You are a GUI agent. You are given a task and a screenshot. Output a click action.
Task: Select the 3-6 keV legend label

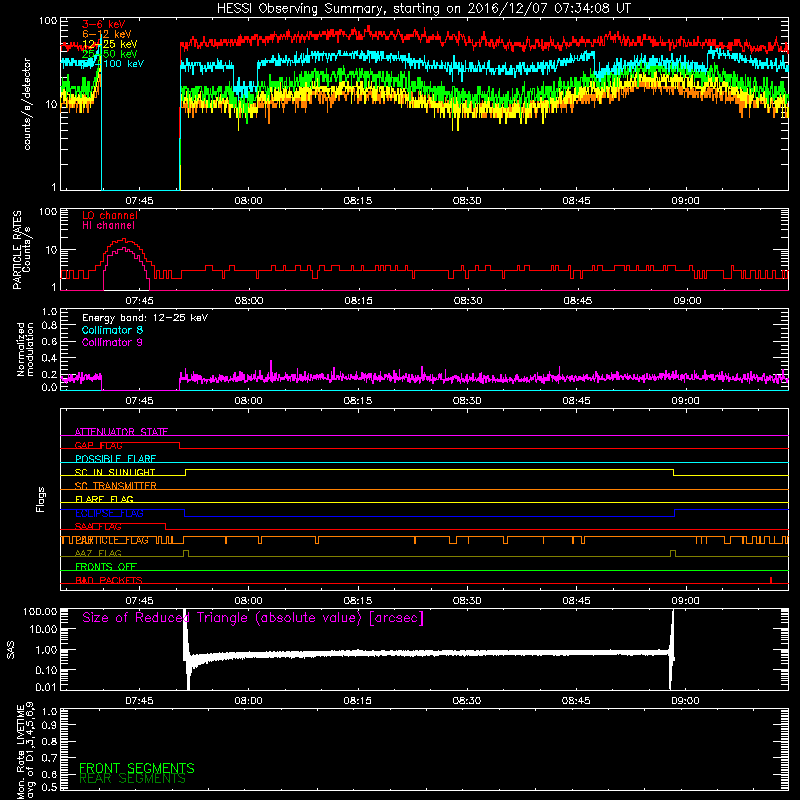coord(104,24)
